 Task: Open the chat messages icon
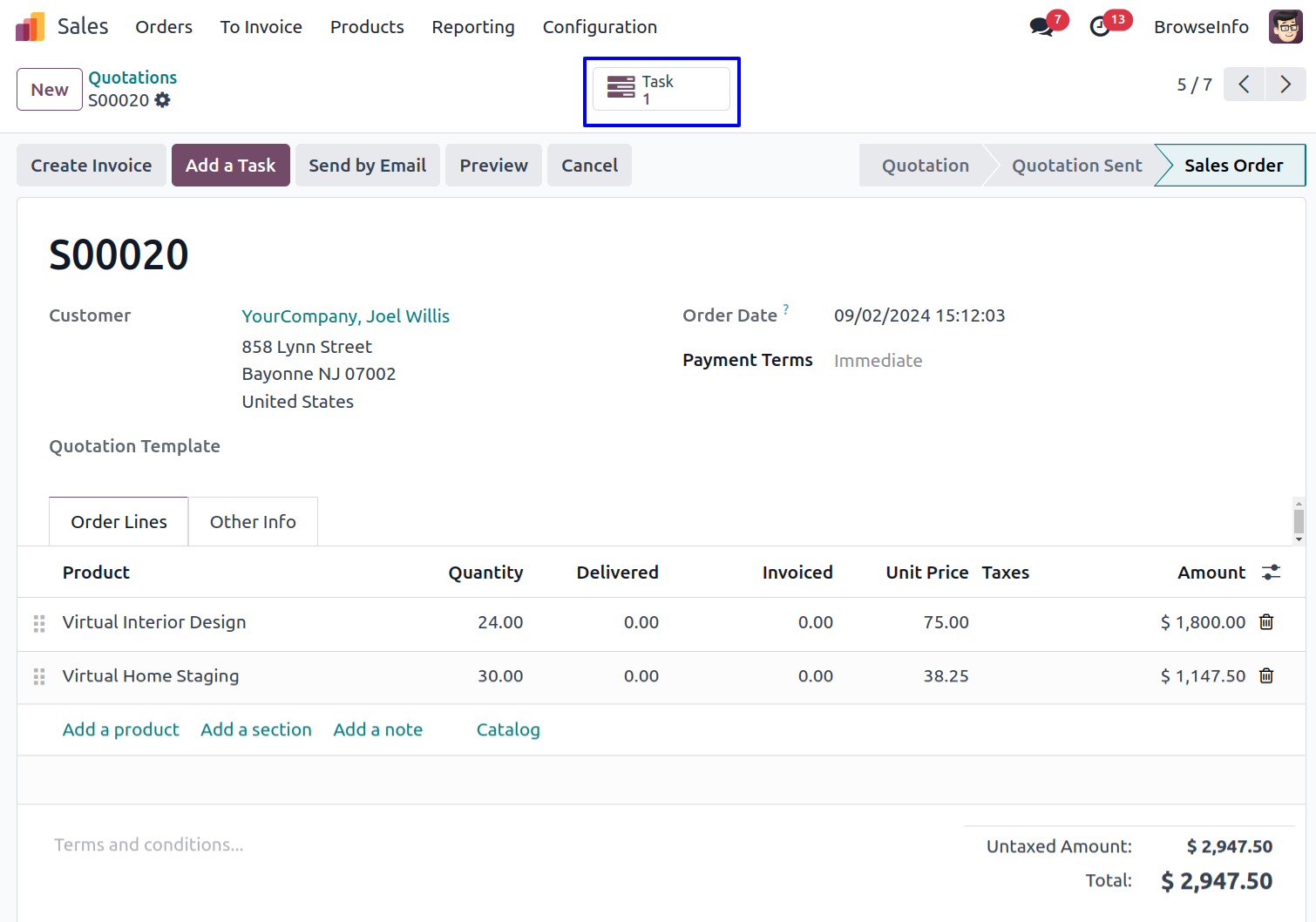point(1041,27)
